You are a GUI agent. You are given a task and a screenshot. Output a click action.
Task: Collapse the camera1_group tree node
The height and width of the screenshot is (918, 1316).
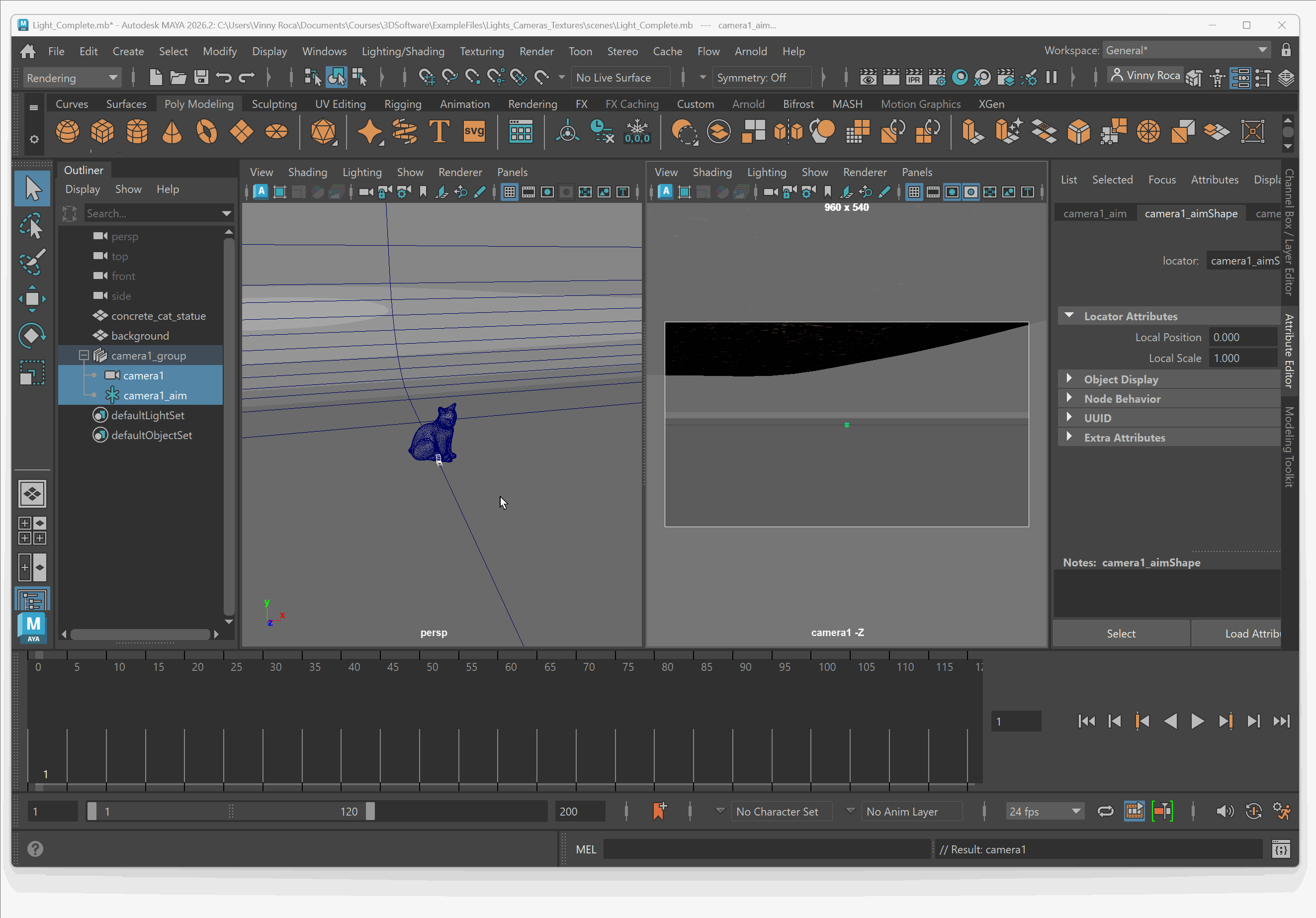point(84,356)
